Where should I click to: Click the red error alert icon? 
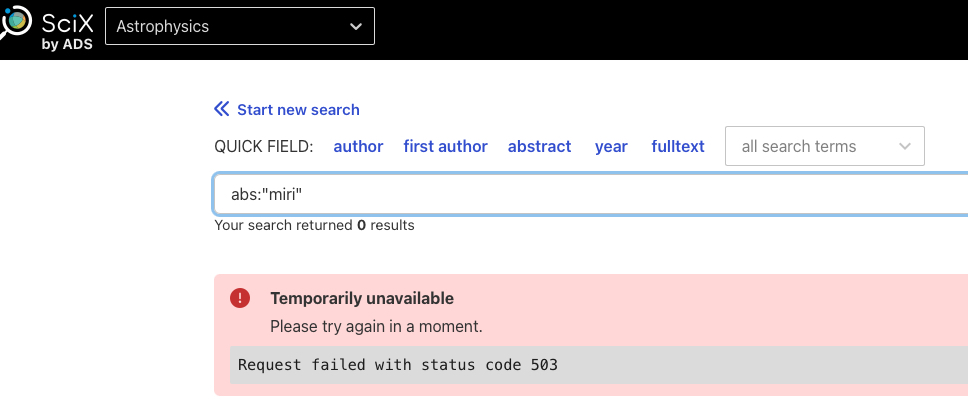[240, 298]
